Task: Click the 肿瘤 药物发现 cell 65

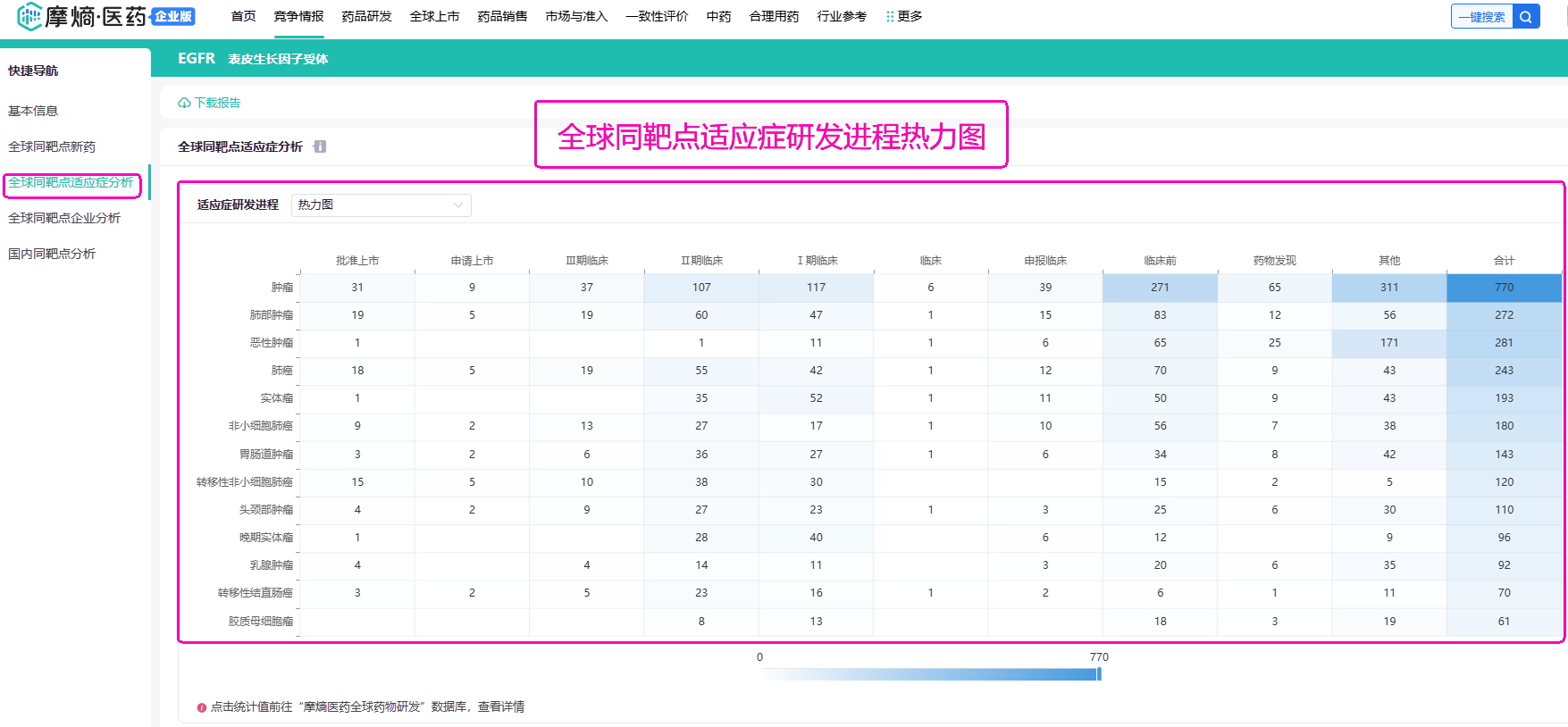Action: [x=1275, y=288]
